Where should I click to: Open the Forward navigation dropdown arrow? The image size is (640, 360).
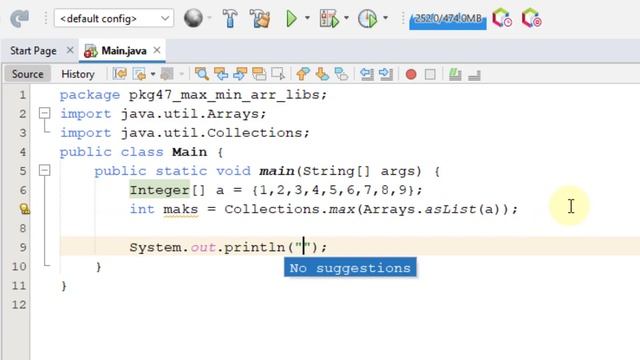(x=181, y=74)
